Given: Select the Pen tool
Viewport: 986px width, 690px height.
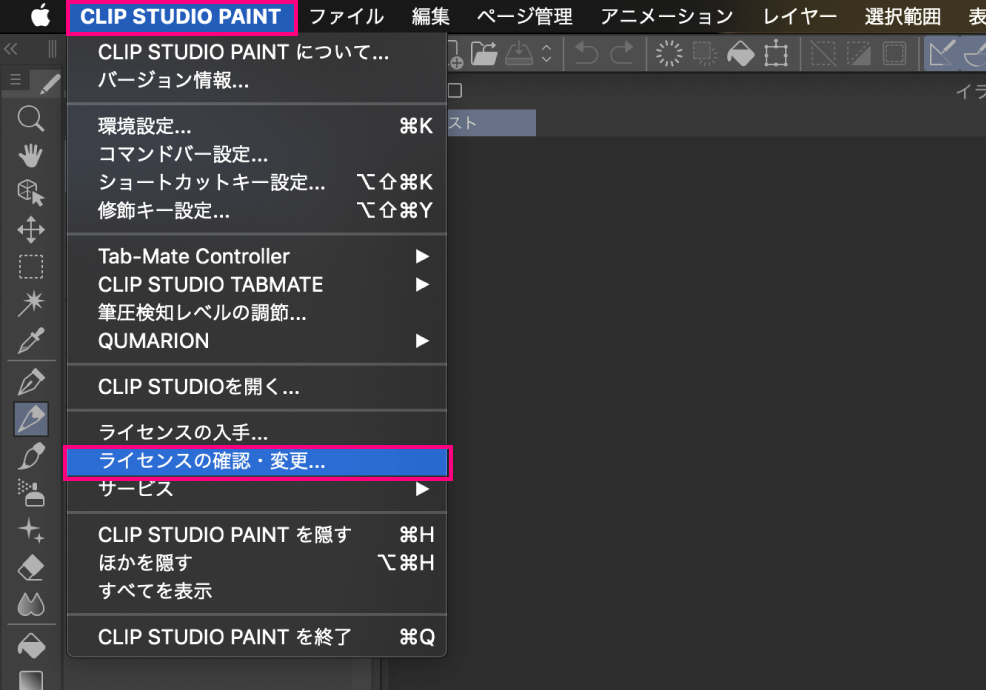Looking at the screenshot, I should tap(30, 380).
